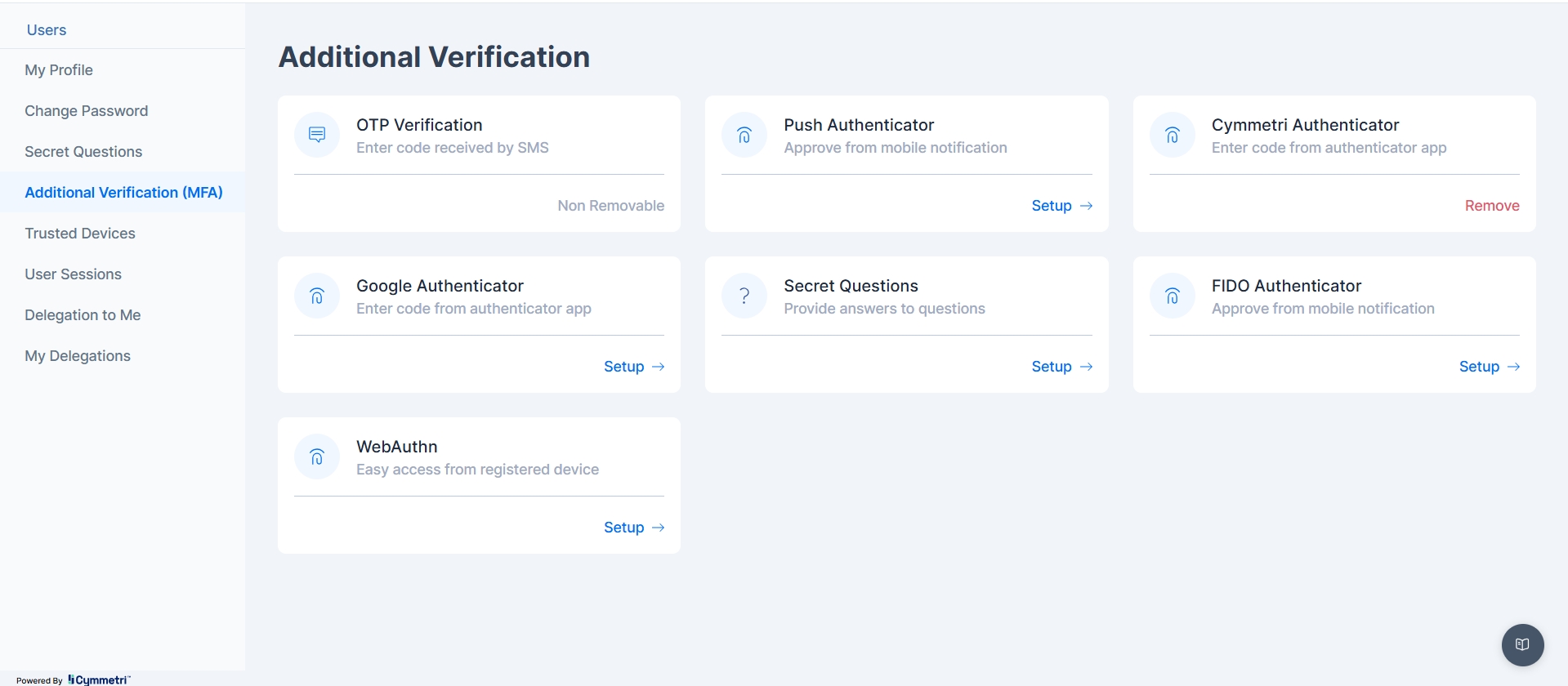This screenshot has width=1568, height=686.
Task: Set up FIDO Authenticator
Action: point(1488,367)
